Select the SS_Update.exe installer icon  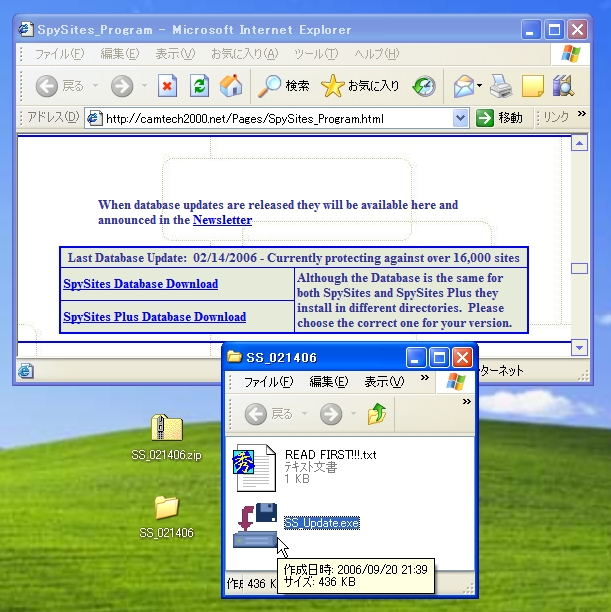255,525
